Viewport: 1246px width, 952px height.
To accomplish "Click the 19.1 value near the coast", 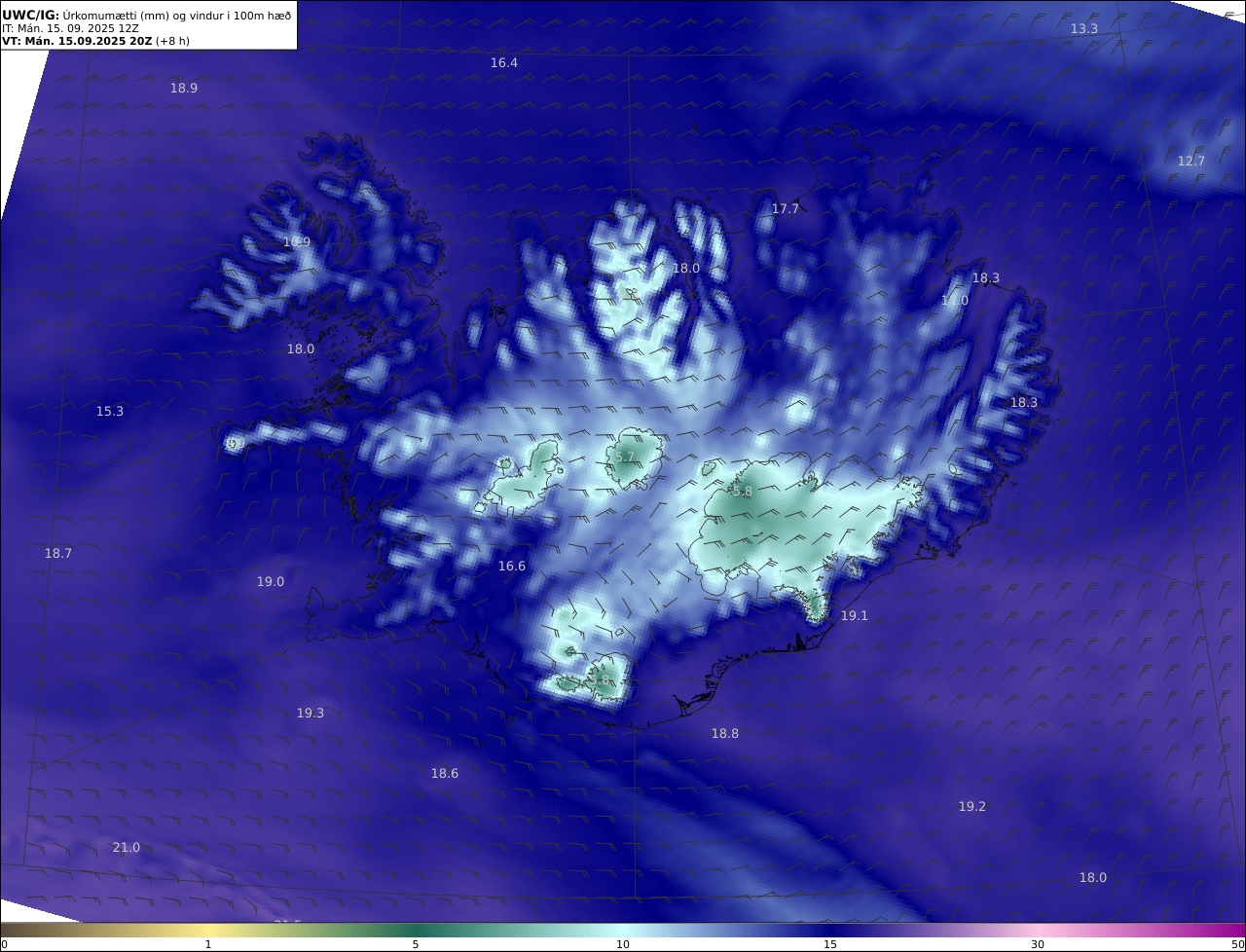I will [854, 615].
